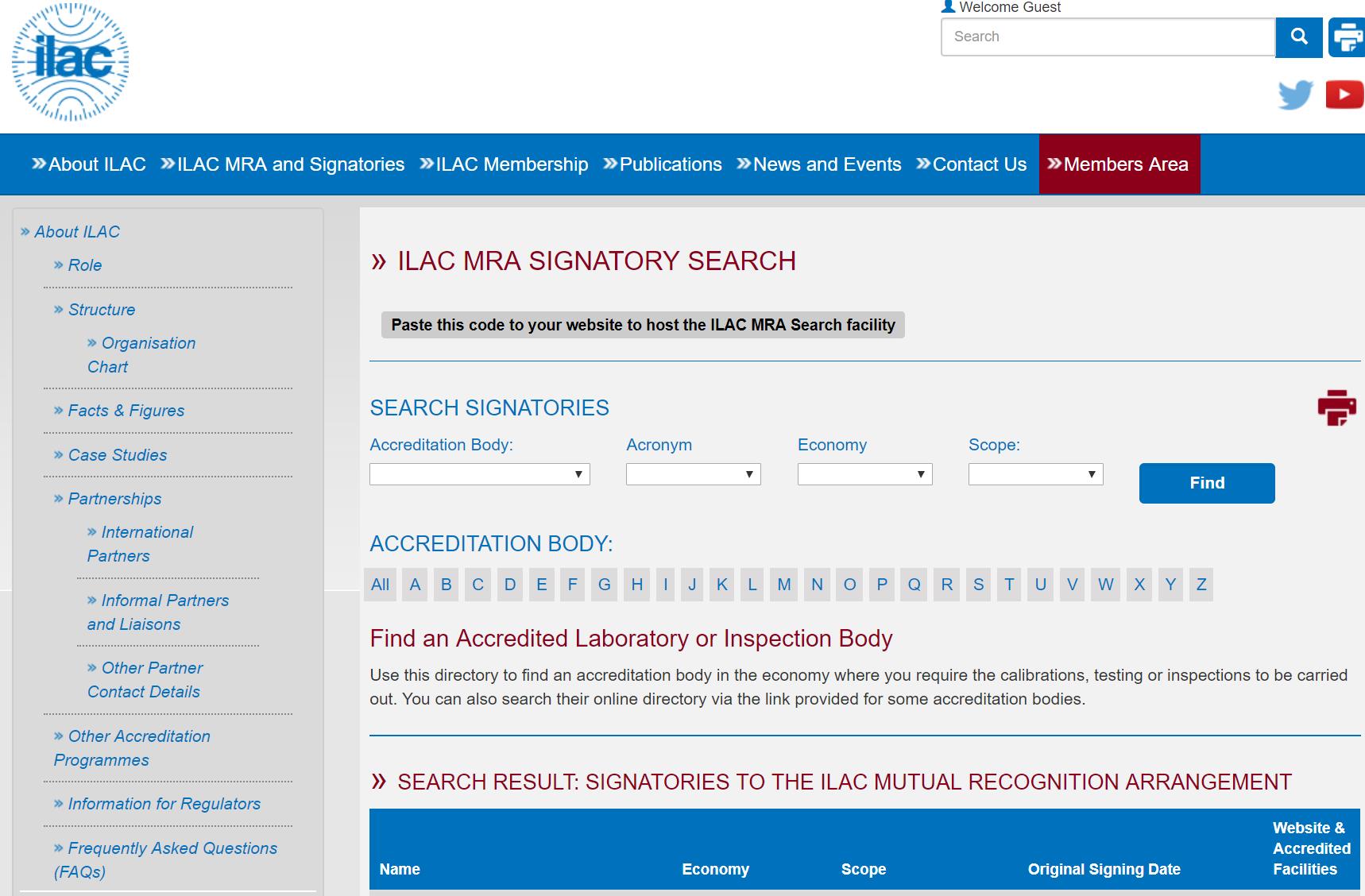The width and height of the screenshot is (1365, 896).
Task: Click the Original Signing Date column header
Action: pos(1104,869)
